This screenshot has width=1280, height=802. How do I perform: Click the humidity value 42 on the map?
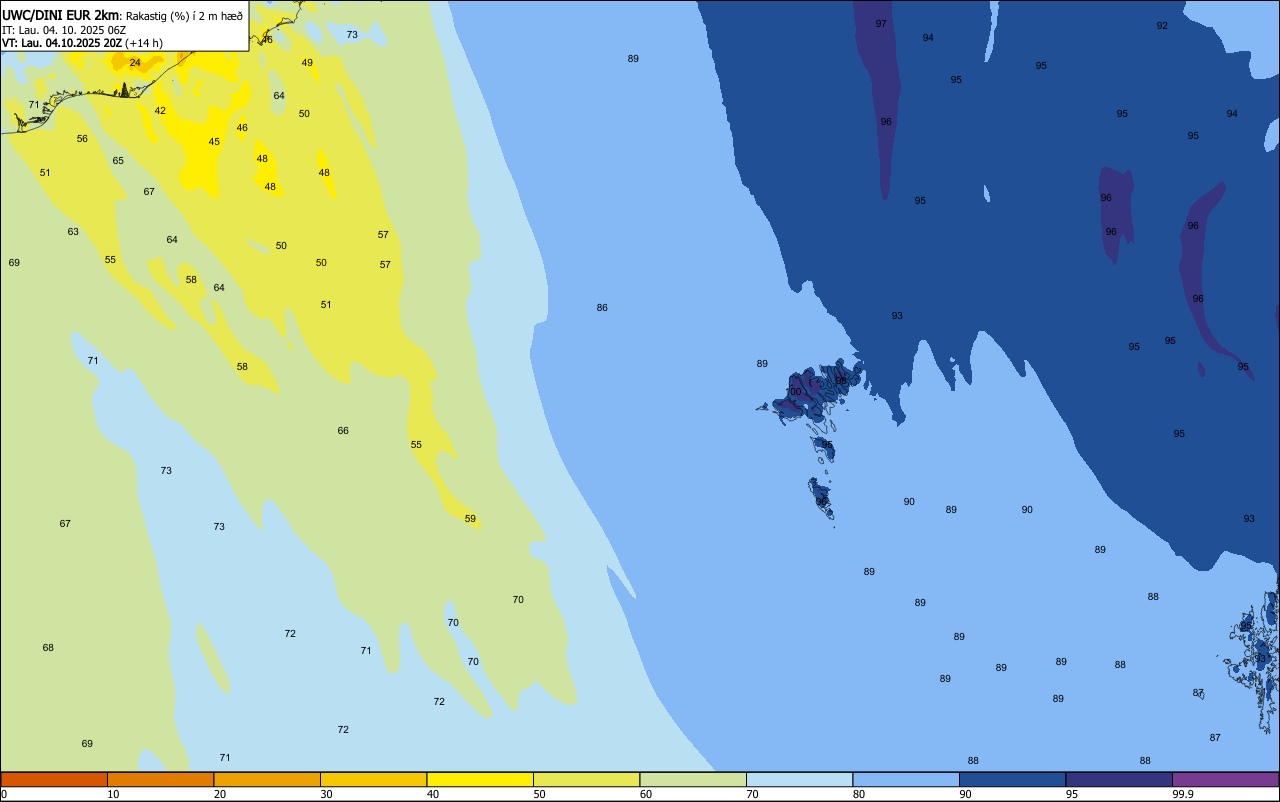tap(160, 110)
